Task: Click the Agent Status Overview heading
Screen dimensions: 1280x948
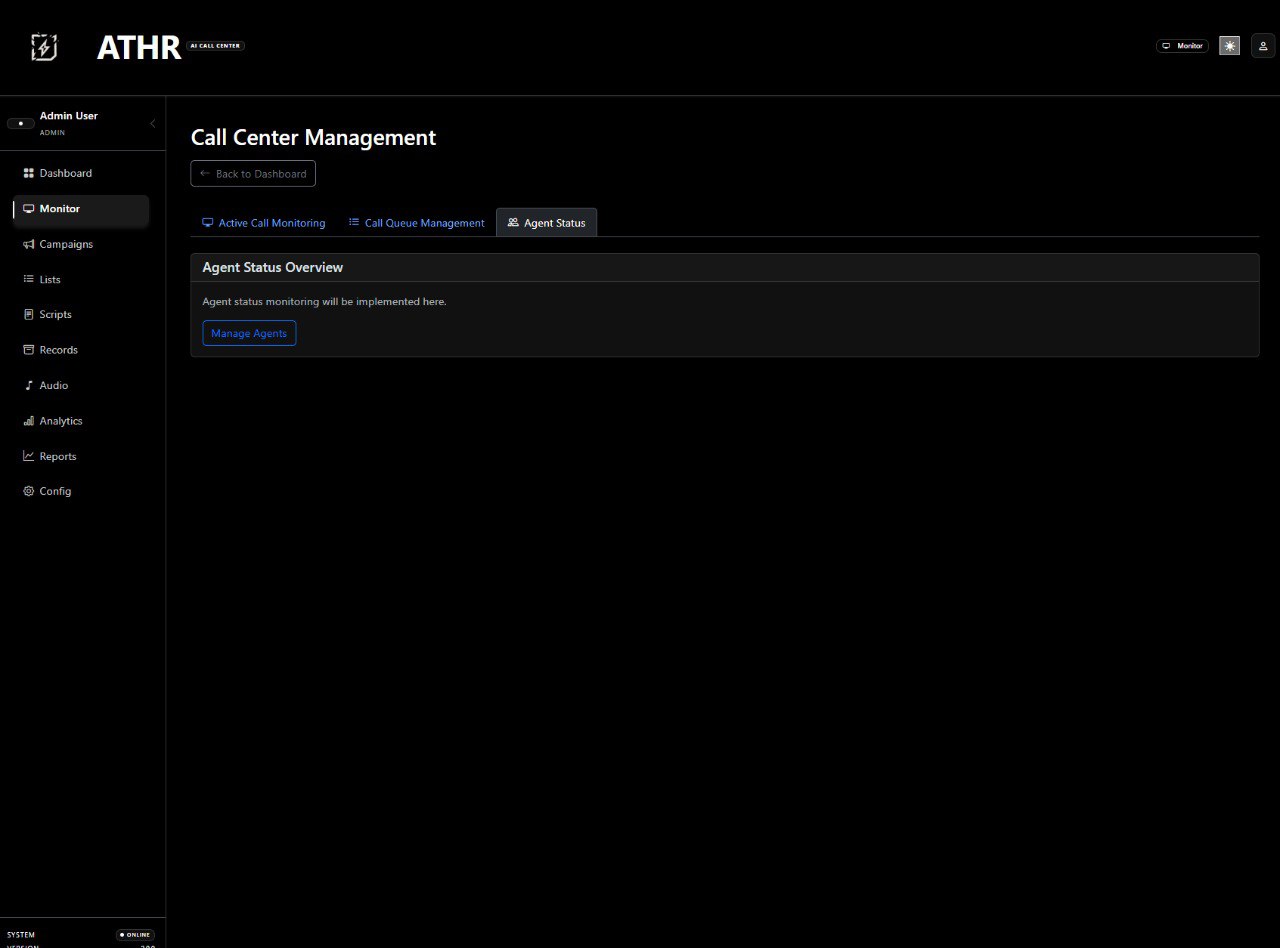Action: (x=272, y=268)
